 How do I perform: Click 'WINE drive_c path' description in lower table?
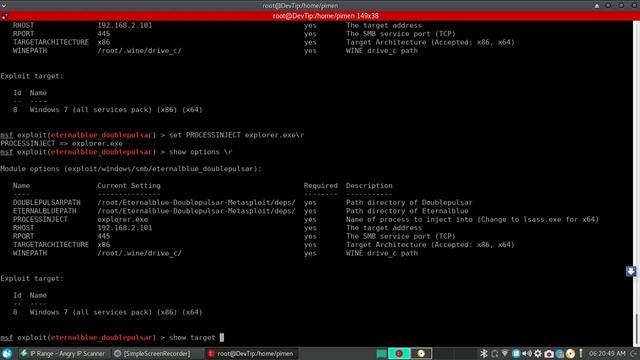point(382,253)
